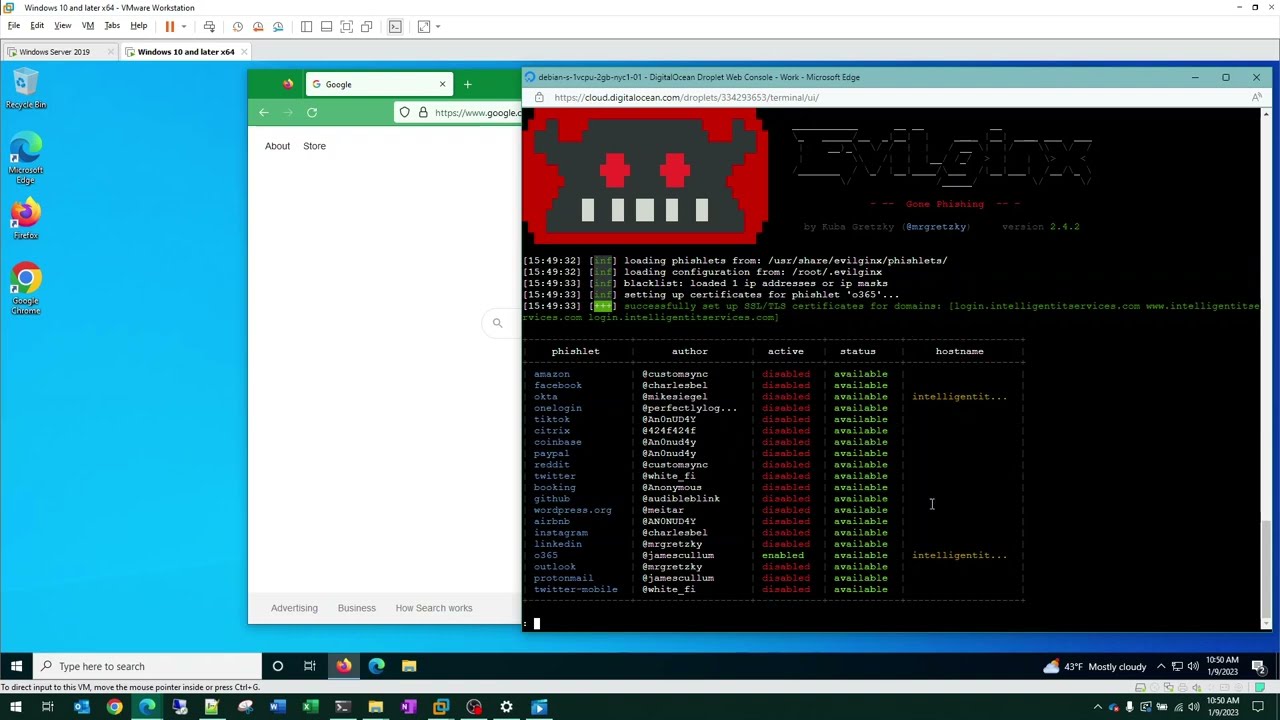Open the VMware Tabs menu
Image resolution: width=1280 pixels, height=720 pixels.
pos(112,26)
